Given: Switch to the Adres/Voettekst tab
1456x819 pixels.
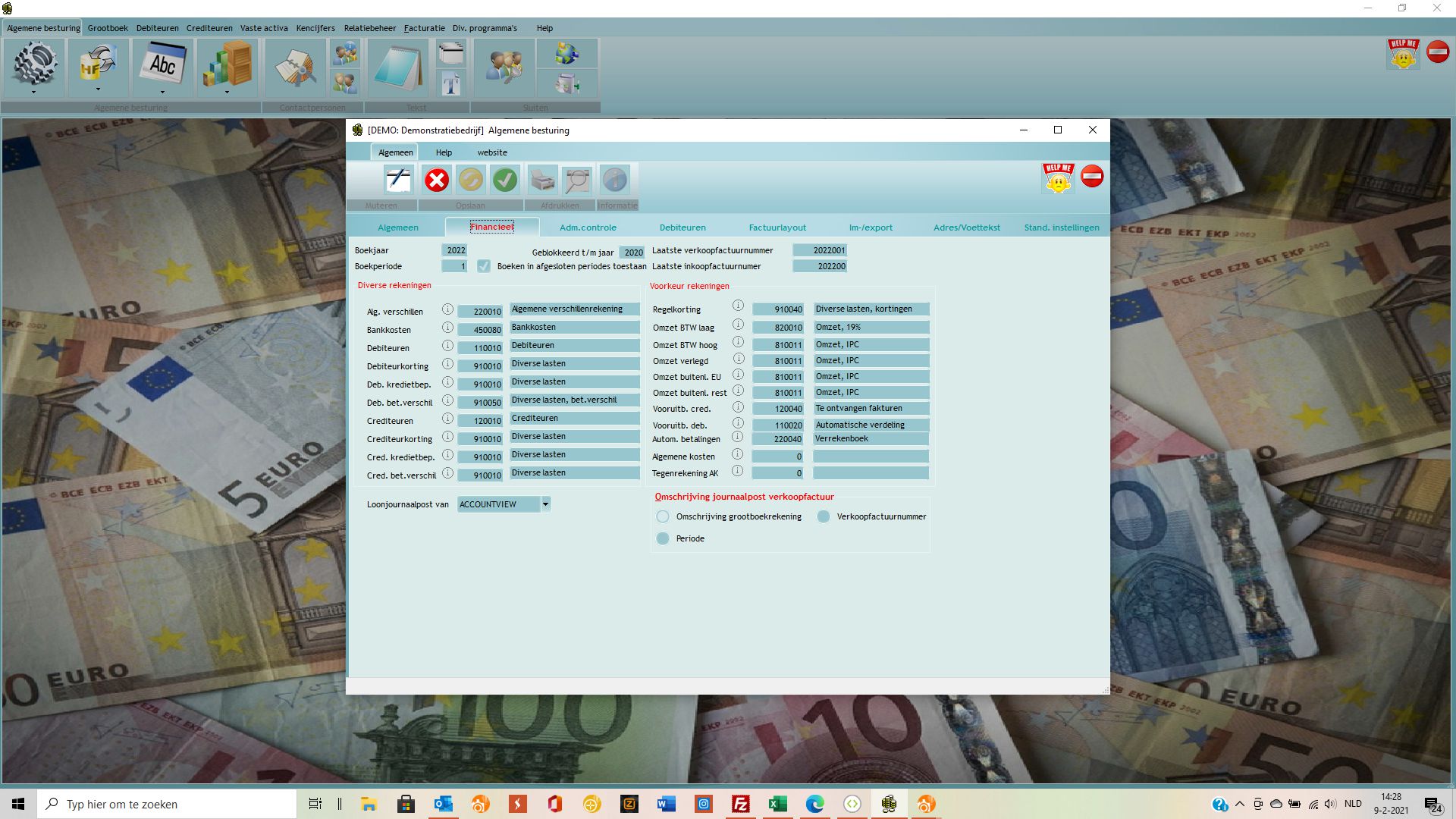Looking at the screenshot, I should [966, 227].
